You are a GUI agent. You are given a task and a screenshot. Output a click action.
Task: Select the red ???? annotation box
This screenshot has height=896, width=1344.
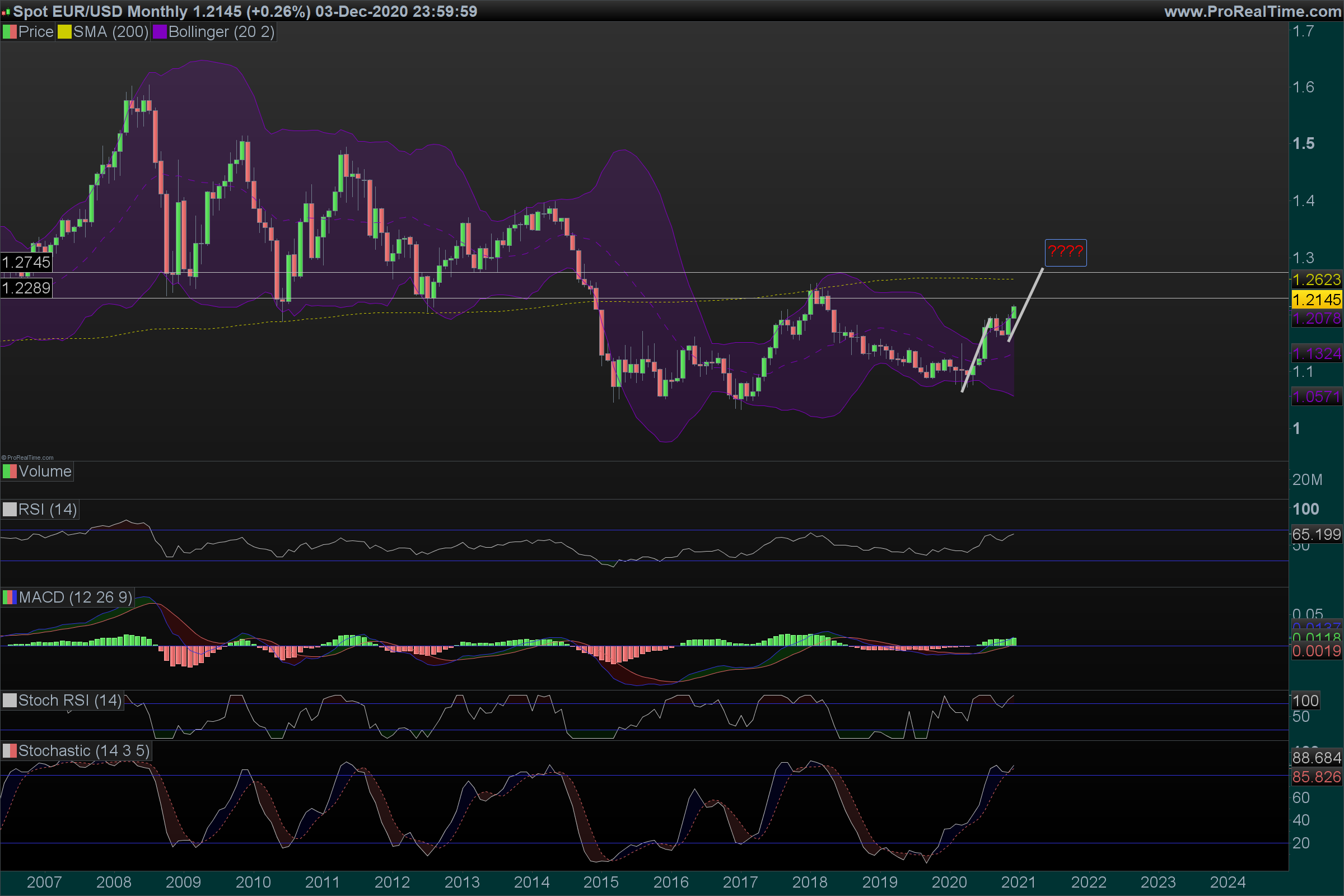pos(1065,252)
